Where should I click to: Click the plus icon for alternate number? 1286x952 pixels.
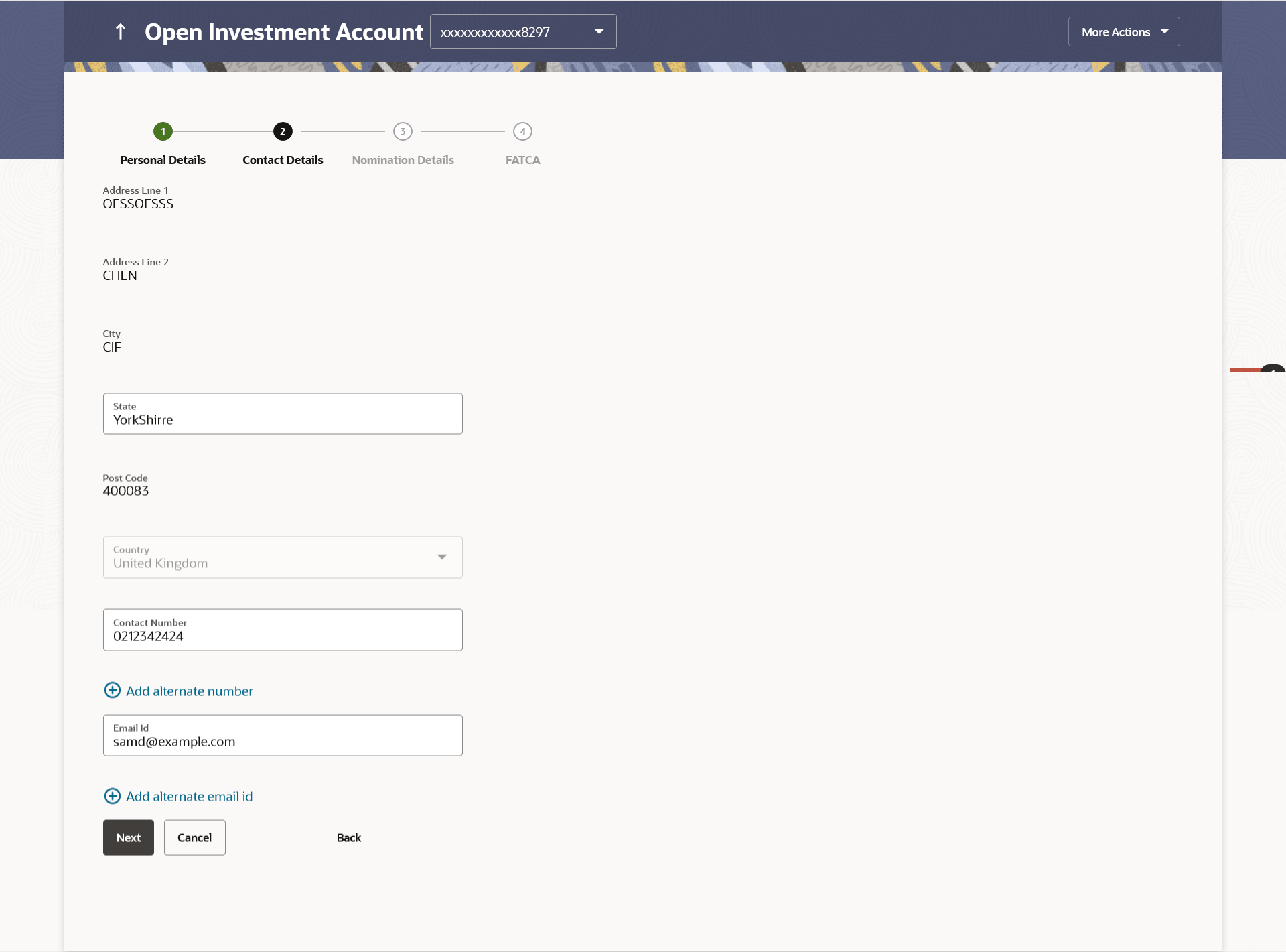coord(113,691)
